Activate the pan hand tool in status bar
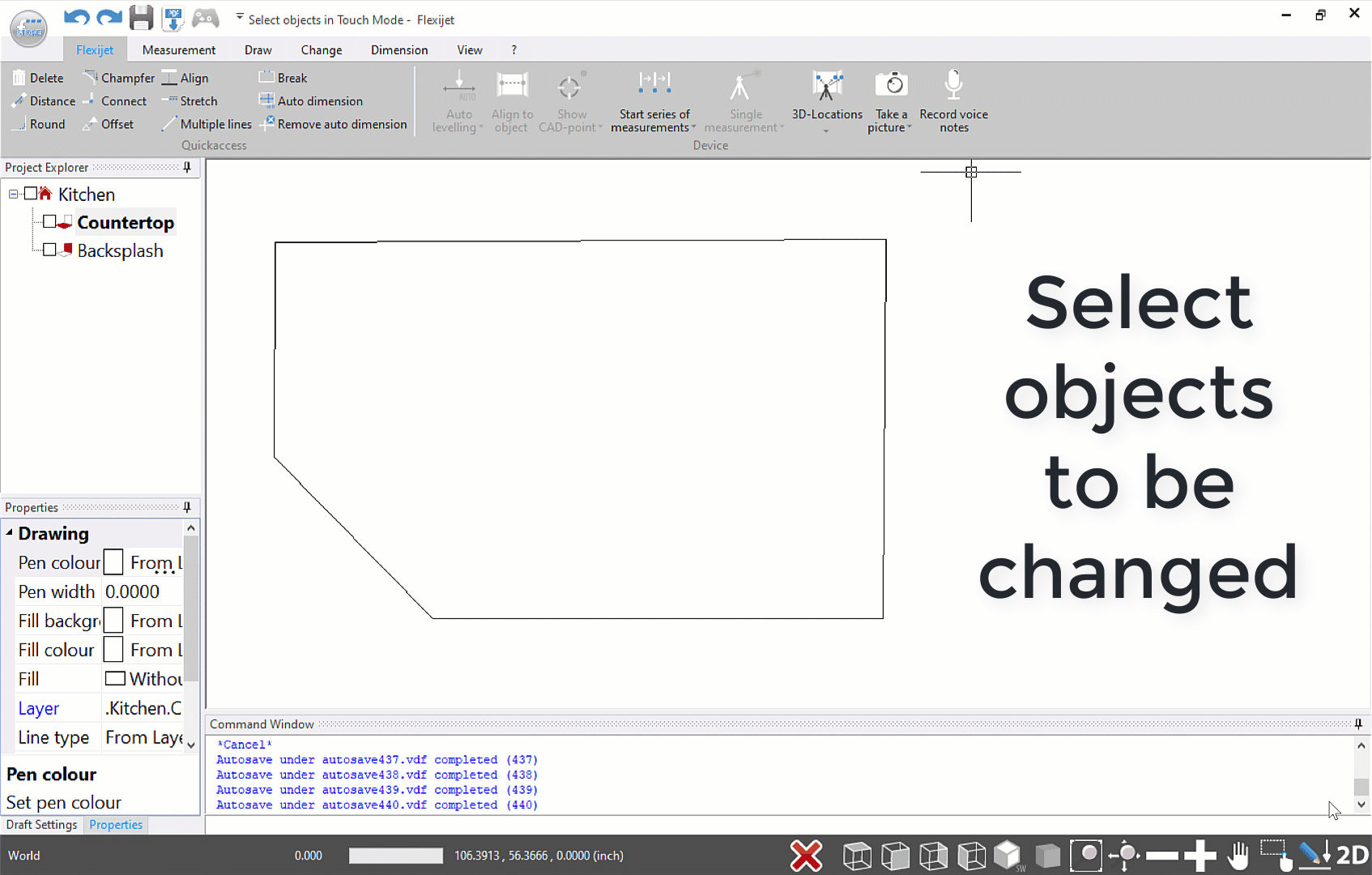Image resolution: width=1372 pixels, height=875 pixels. click(x=1239, y=855)
